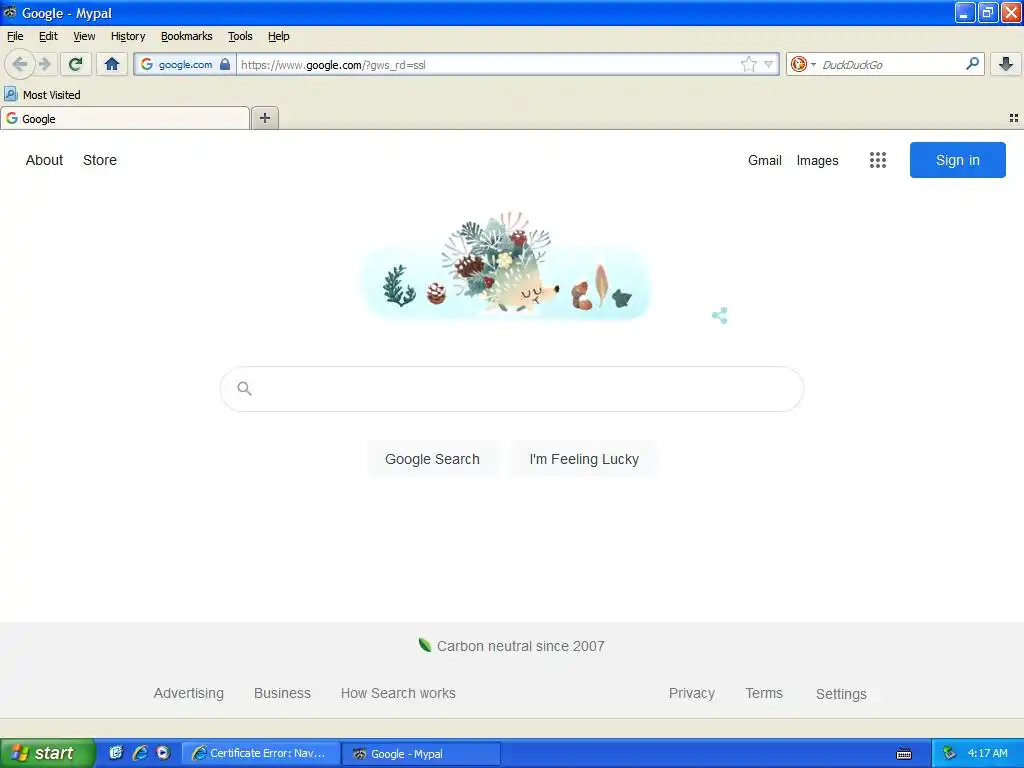Open Advertising footer link

[x=189, y=693]
